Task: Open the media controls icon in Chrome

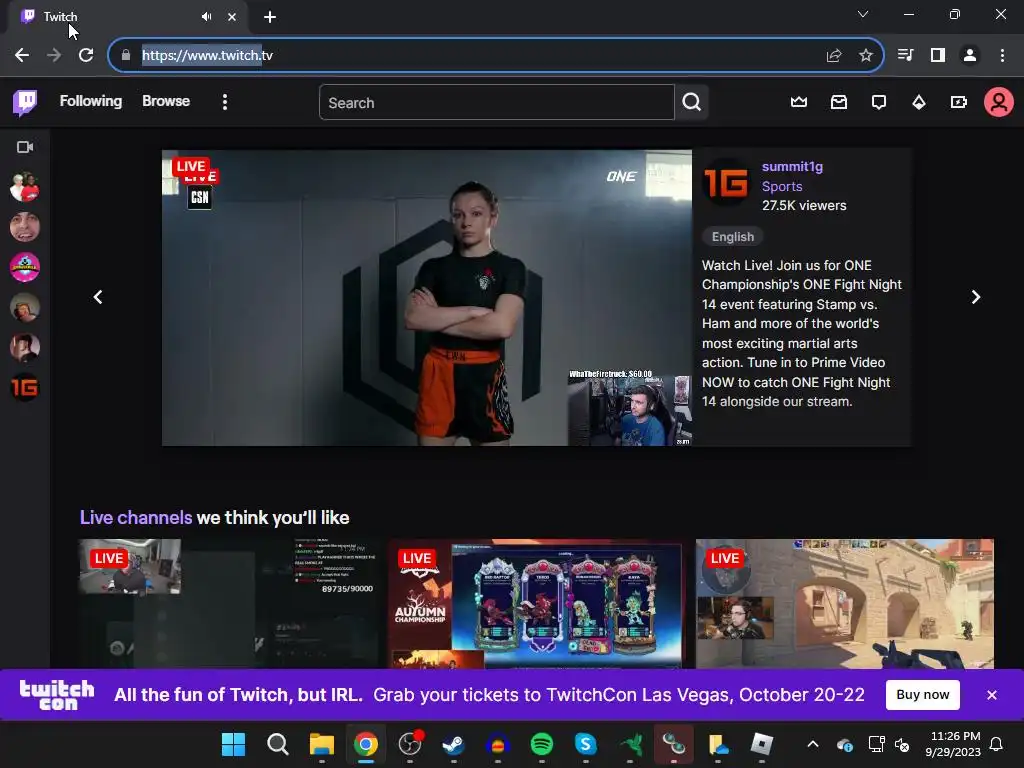Action: pos(905,56)
